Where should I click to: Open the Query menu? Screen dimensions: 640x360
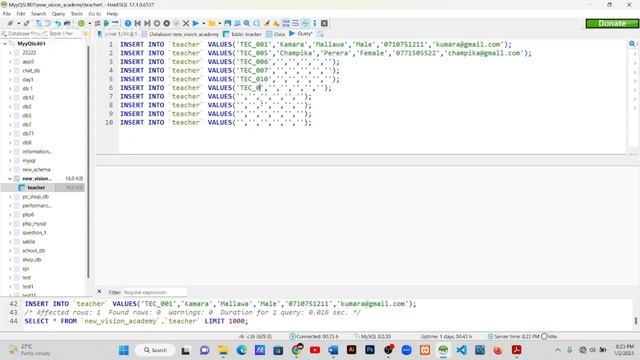[x=58, y=14]
